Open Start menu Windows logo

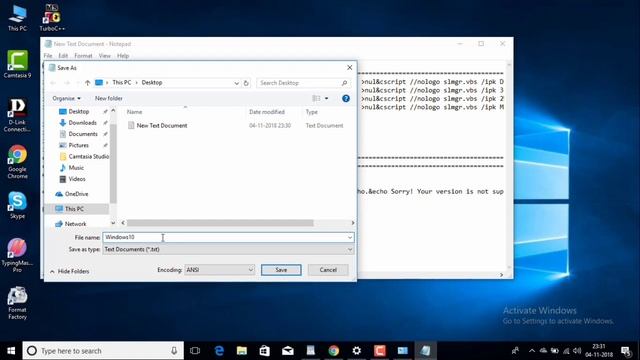(x=11, y=351)
